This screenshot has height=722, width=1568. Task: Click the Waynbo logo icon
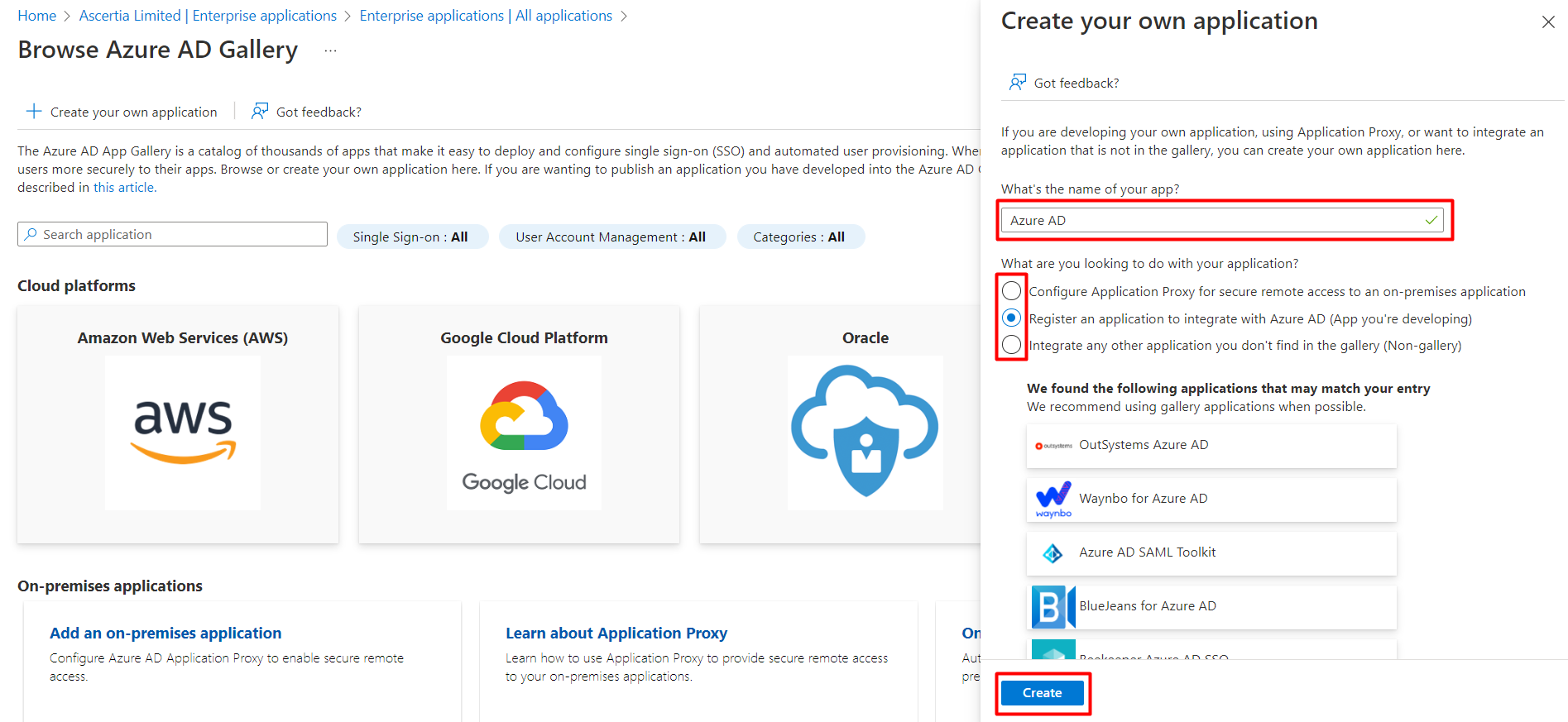pos(1053,500)
